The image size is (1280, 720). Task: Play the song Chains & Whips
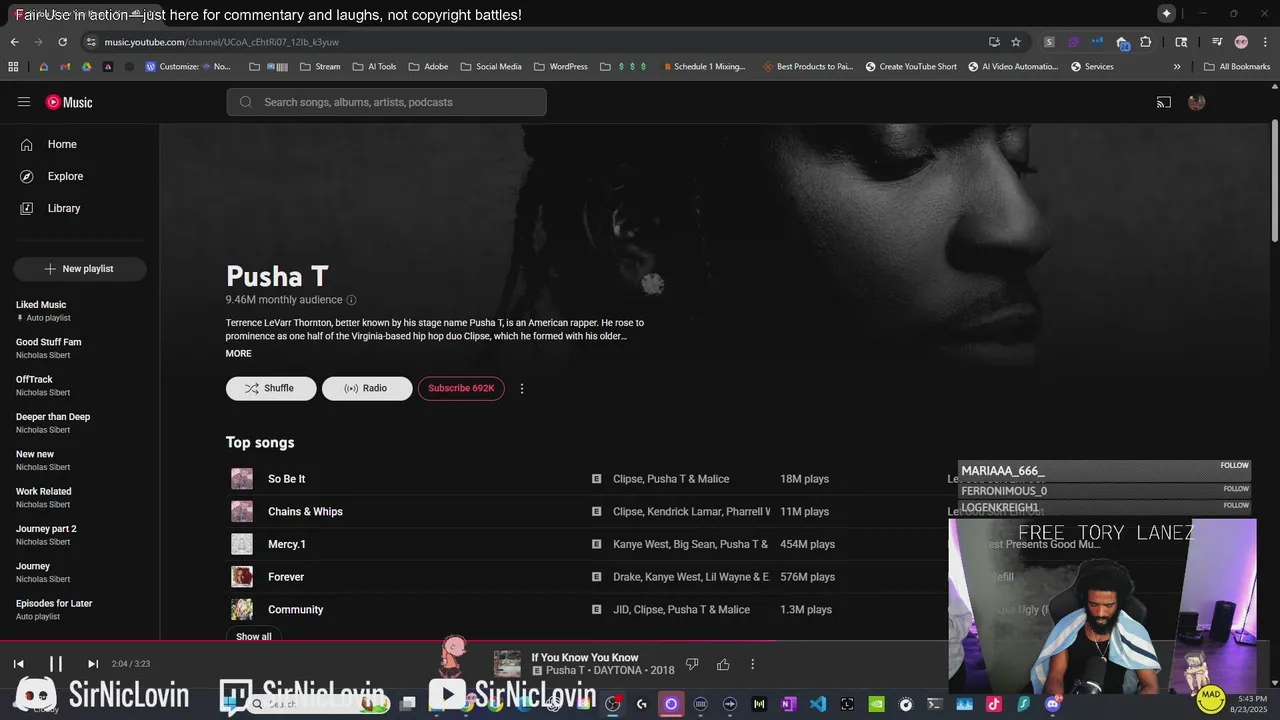(x=305, y=512)
